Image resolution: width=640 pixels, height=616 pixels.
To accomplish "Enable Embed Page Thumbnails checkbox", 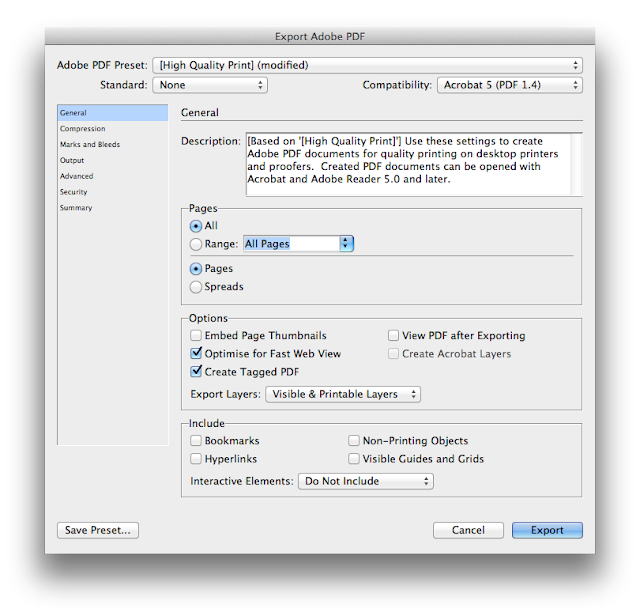I will [196, 336].
